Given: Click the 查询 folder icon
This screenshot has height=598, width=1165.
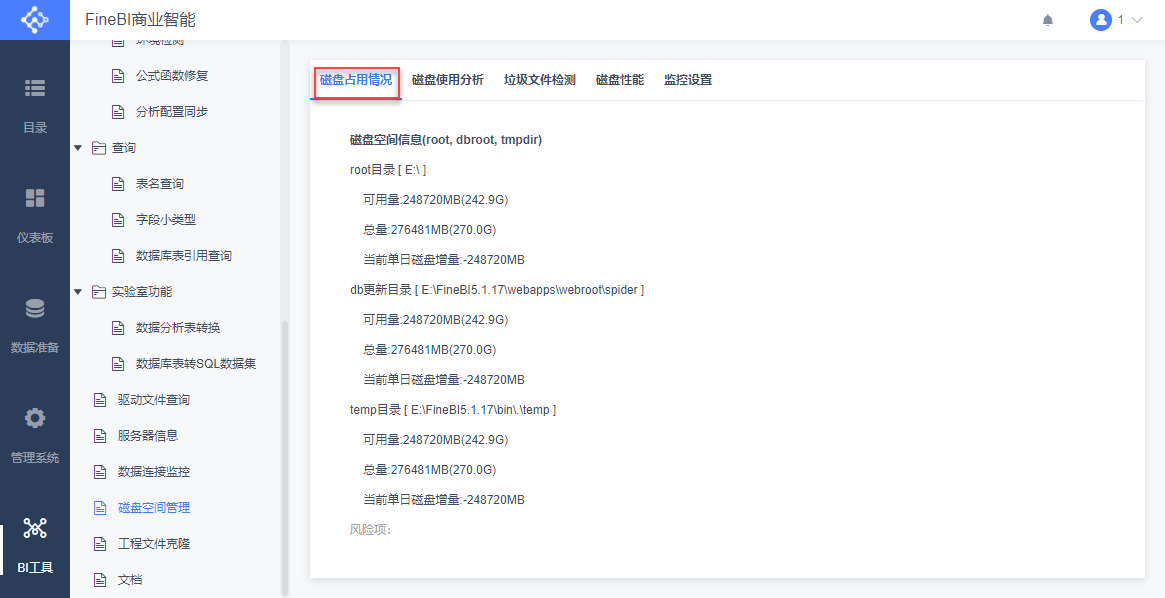Looking at the screenshot, I should (99, 148).
